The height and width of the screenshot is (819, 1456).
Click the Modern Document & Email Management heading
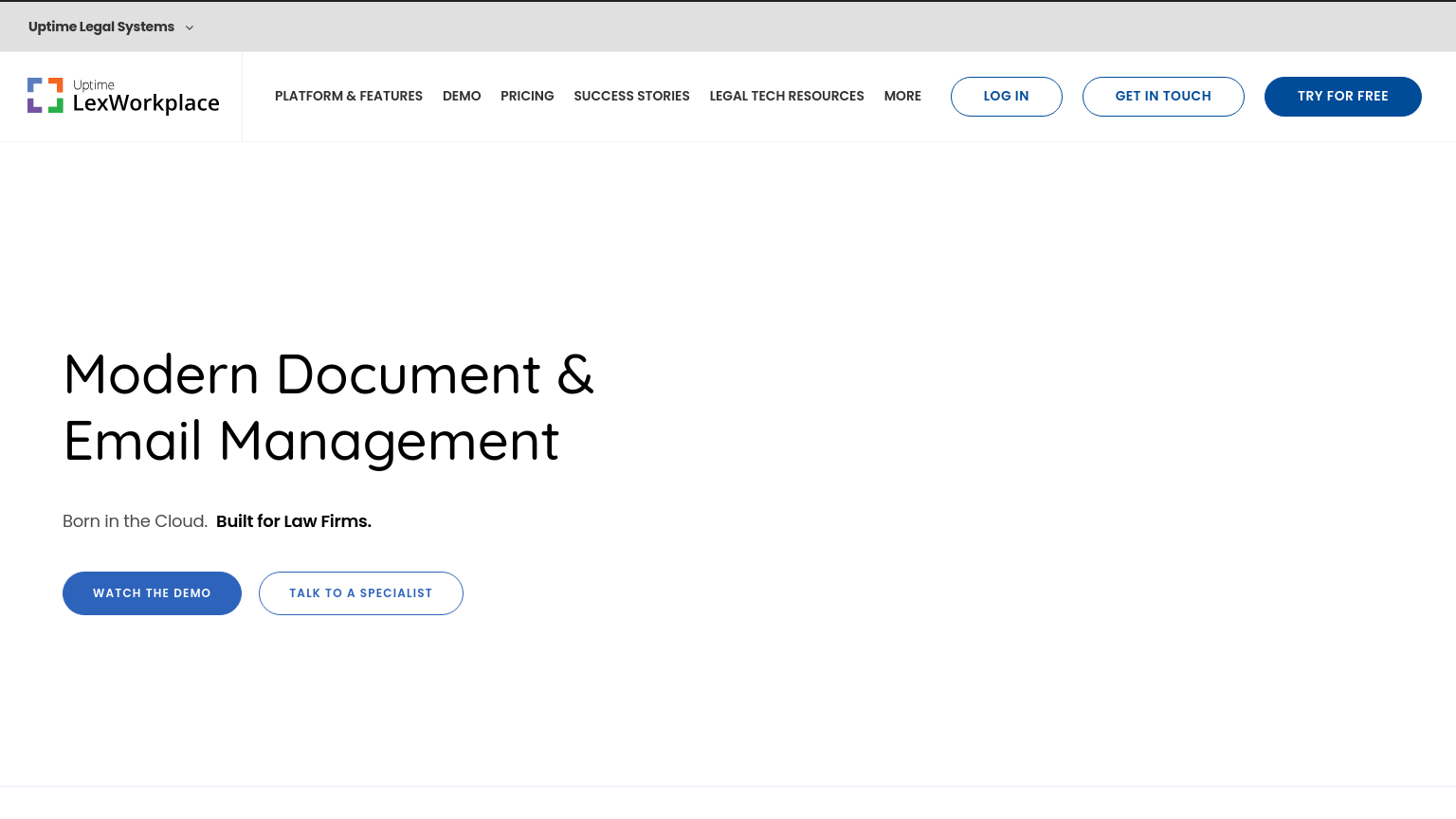click(328, 408)
